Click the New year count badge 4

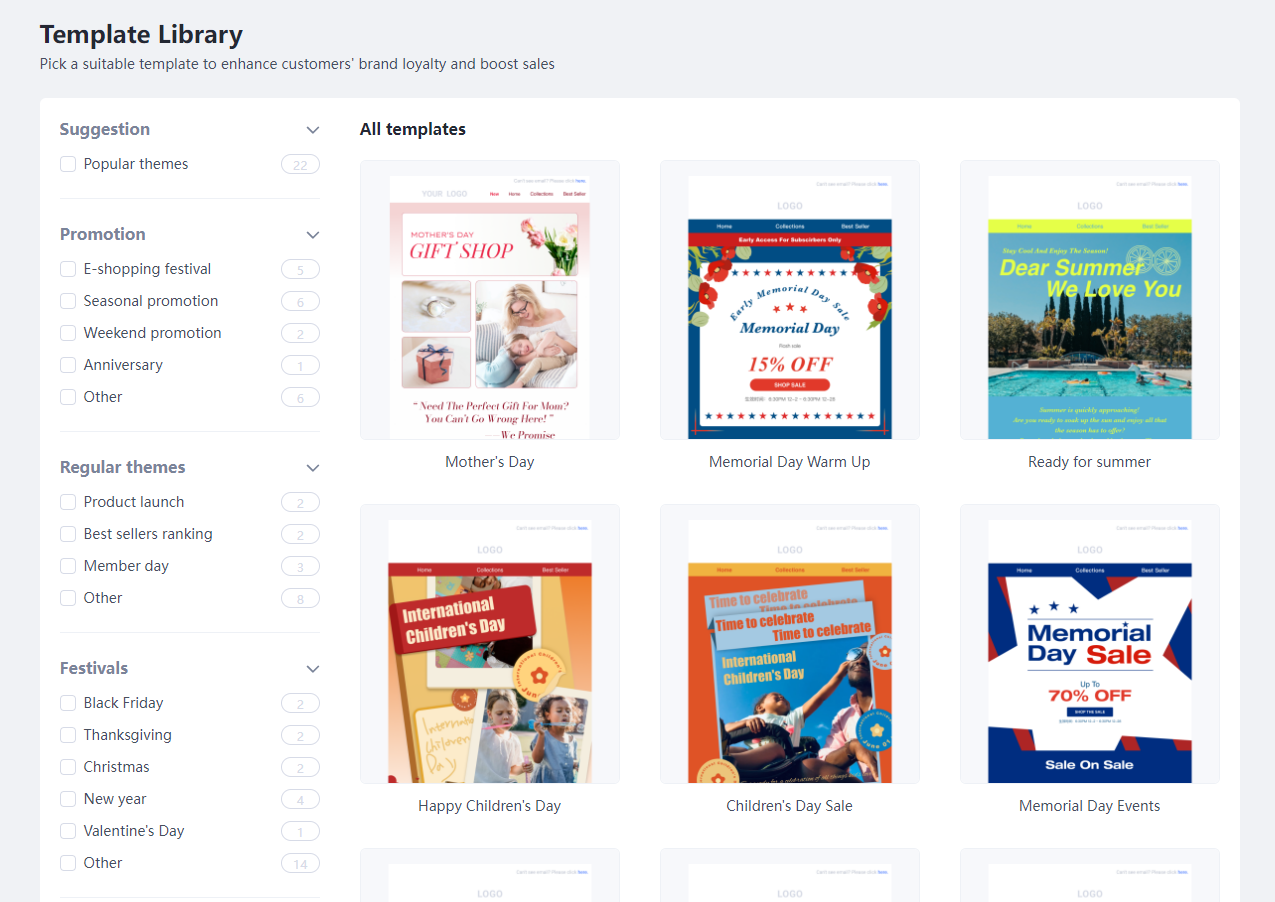[x=300, y=800]
